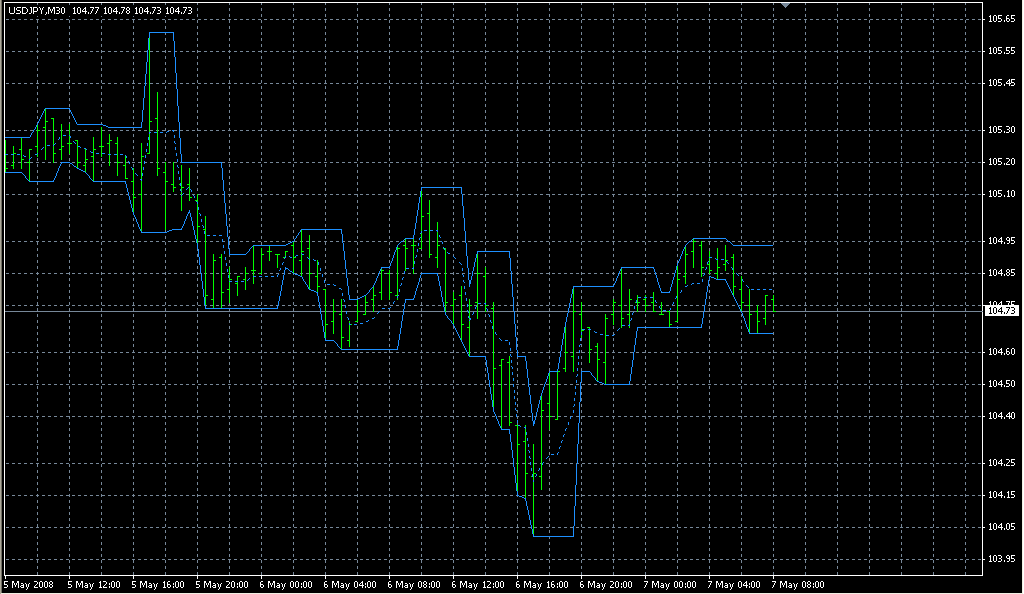
Task: Click the chart shift triangle marker at top
Action: click(786, 5)
